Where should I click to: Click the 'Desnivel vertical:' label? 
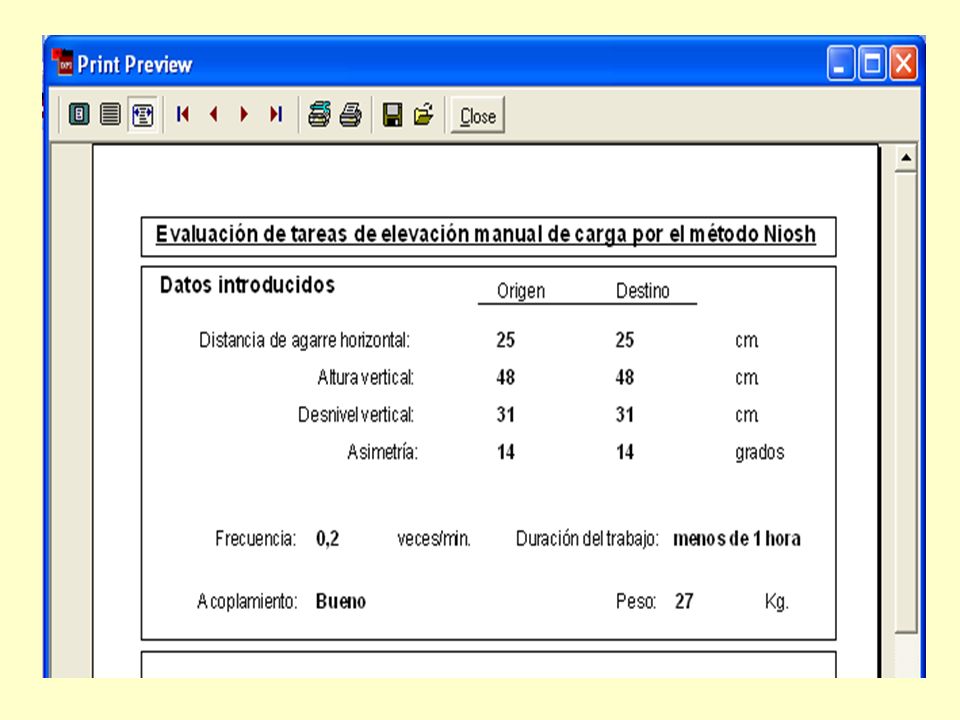[x=356, y=415]
